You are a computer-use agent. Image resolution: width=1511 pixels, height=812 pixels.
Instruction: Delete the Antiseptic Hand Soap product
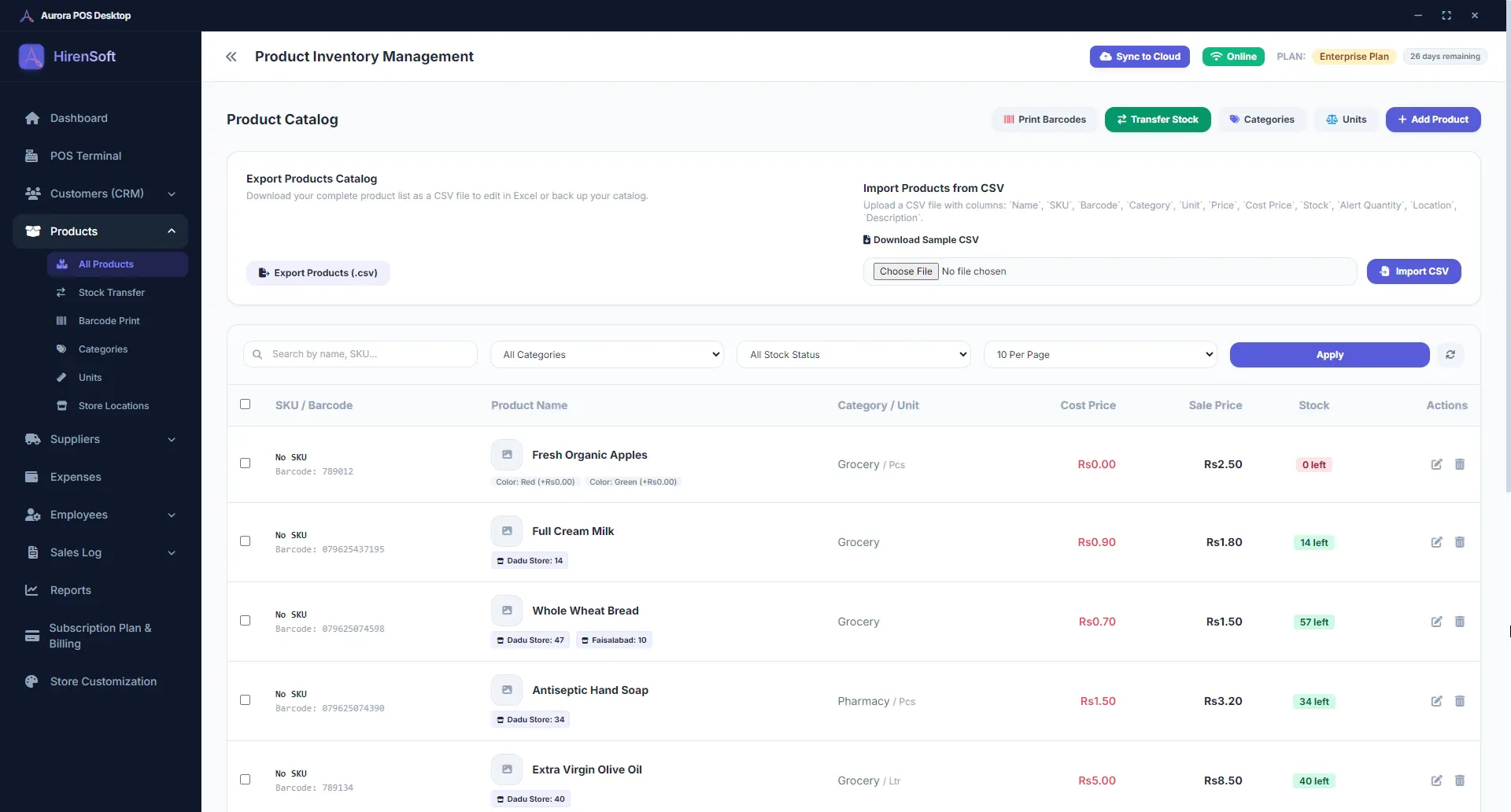pos(1460,701)
